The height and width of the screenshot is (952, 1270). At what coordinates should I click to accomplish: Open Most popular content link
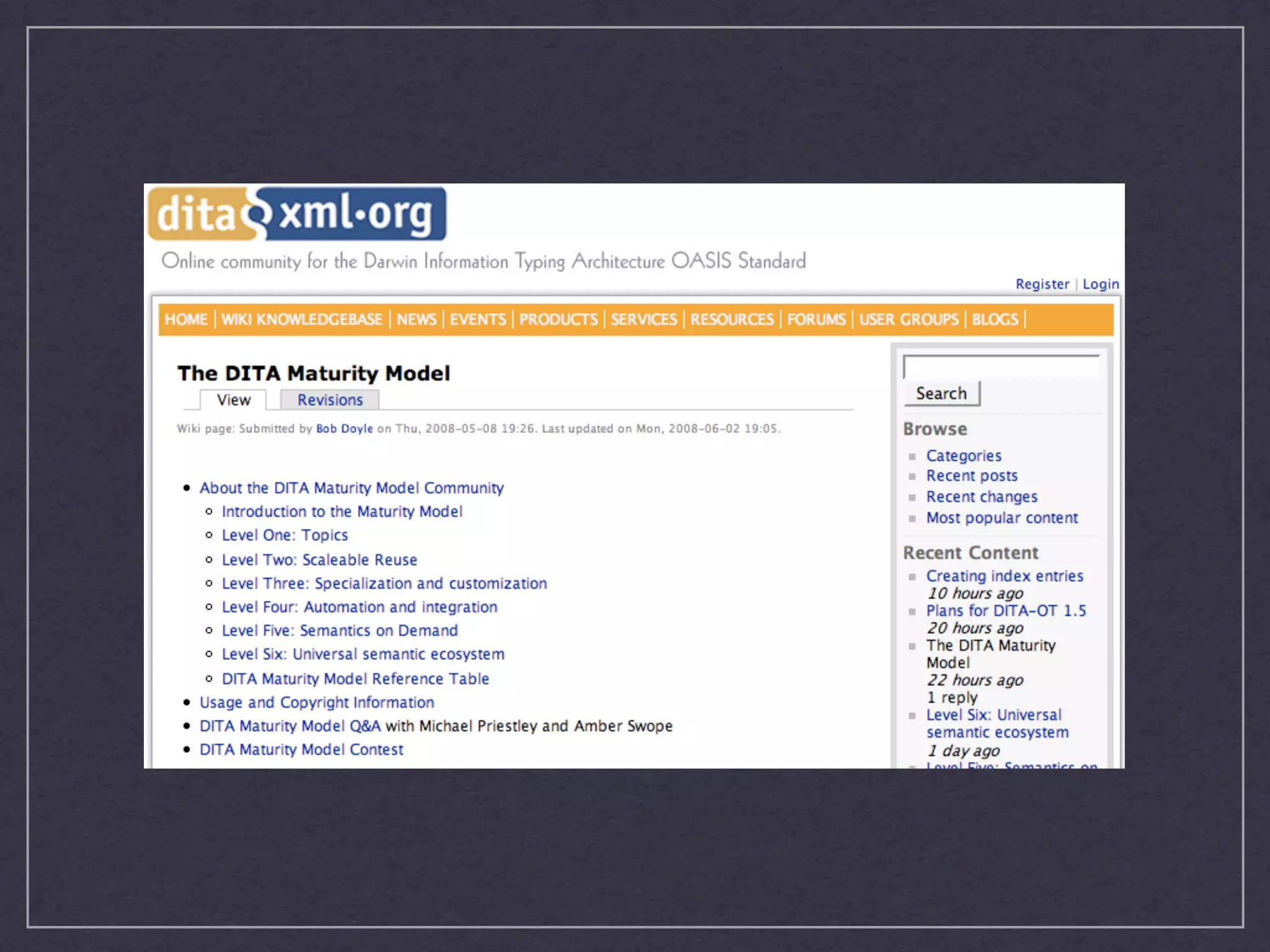1002,518
